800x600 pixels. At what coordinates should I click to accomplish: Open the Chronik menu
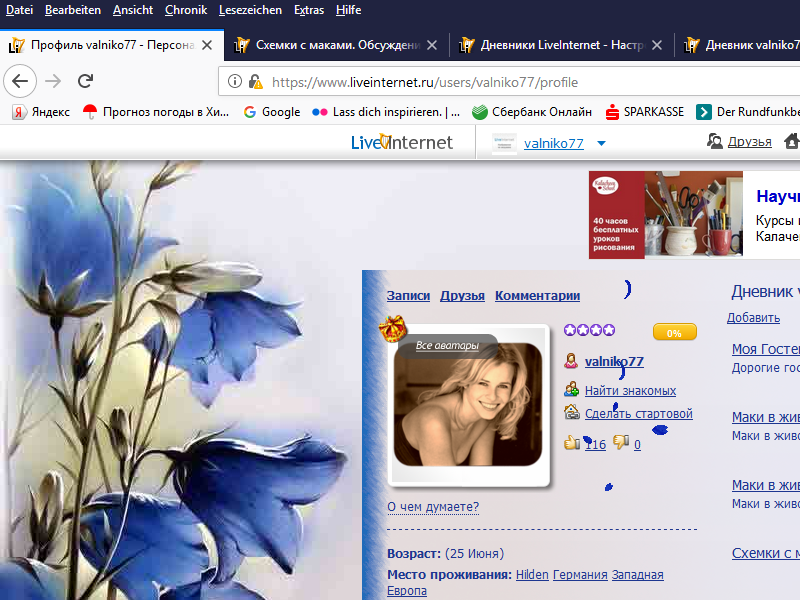coord(186,10)
